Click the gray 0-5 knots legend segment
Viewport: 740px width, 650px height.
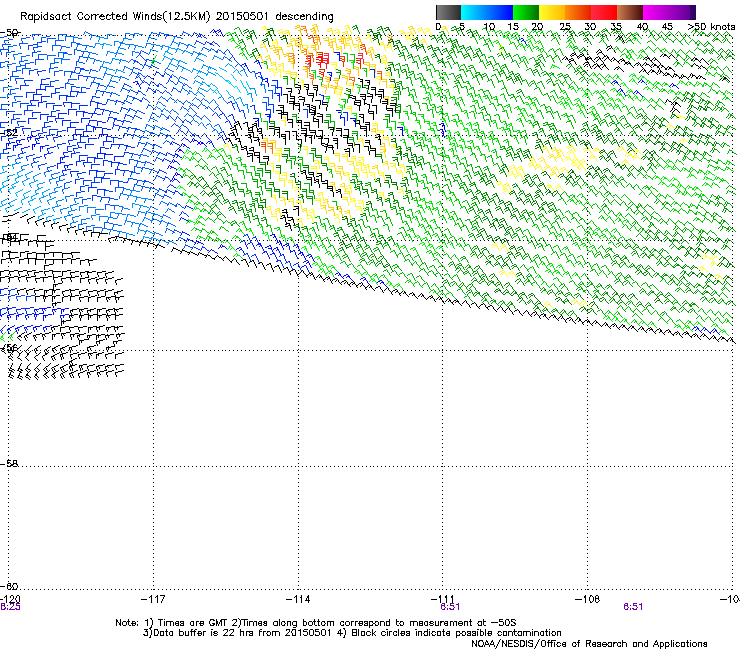[x=448, y=12]
